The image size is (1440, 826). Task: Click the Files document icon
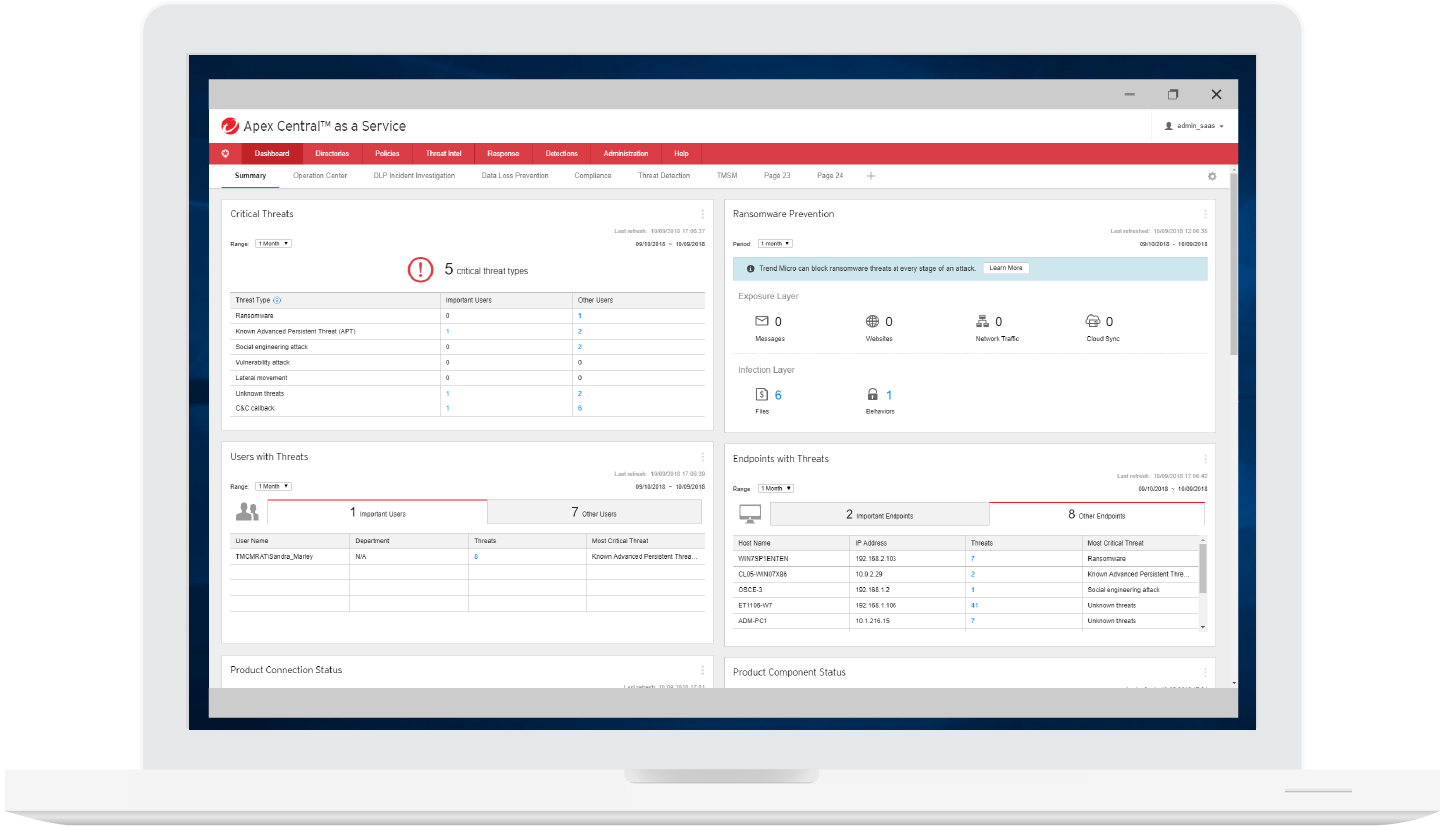(762, 395)
